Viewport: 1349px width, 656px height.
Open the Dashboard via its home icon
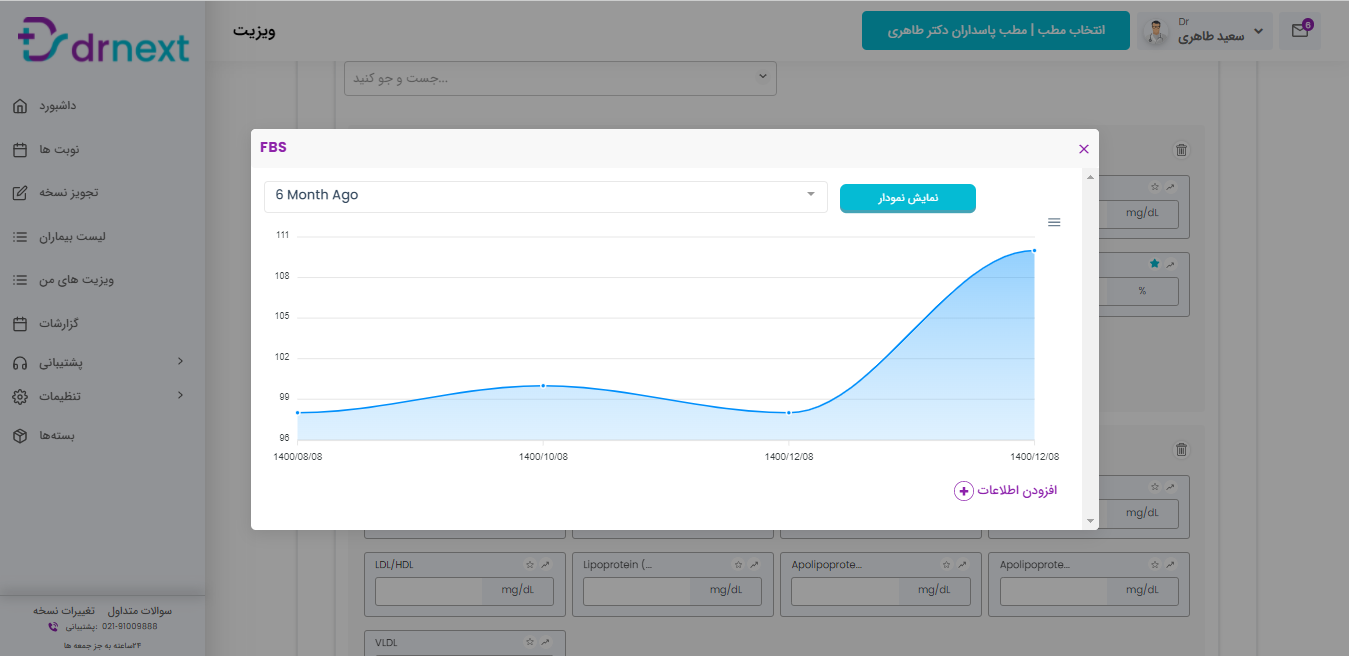point(20,106)
